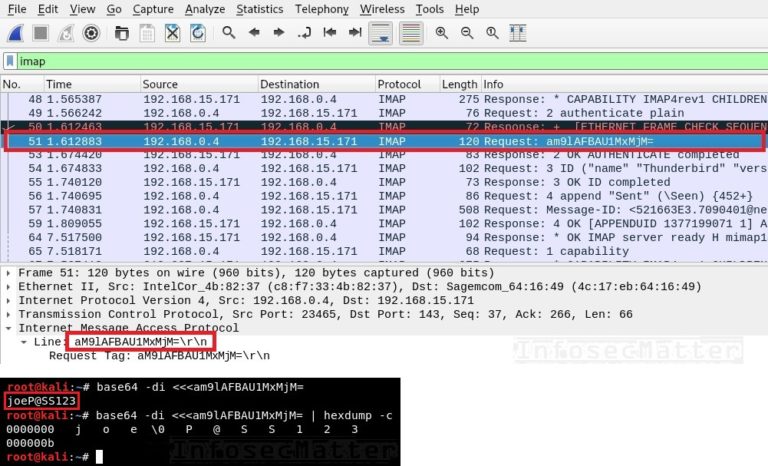The image size is (768, 466).
Task: Open the File menu
Action: (x=17, y=9)
